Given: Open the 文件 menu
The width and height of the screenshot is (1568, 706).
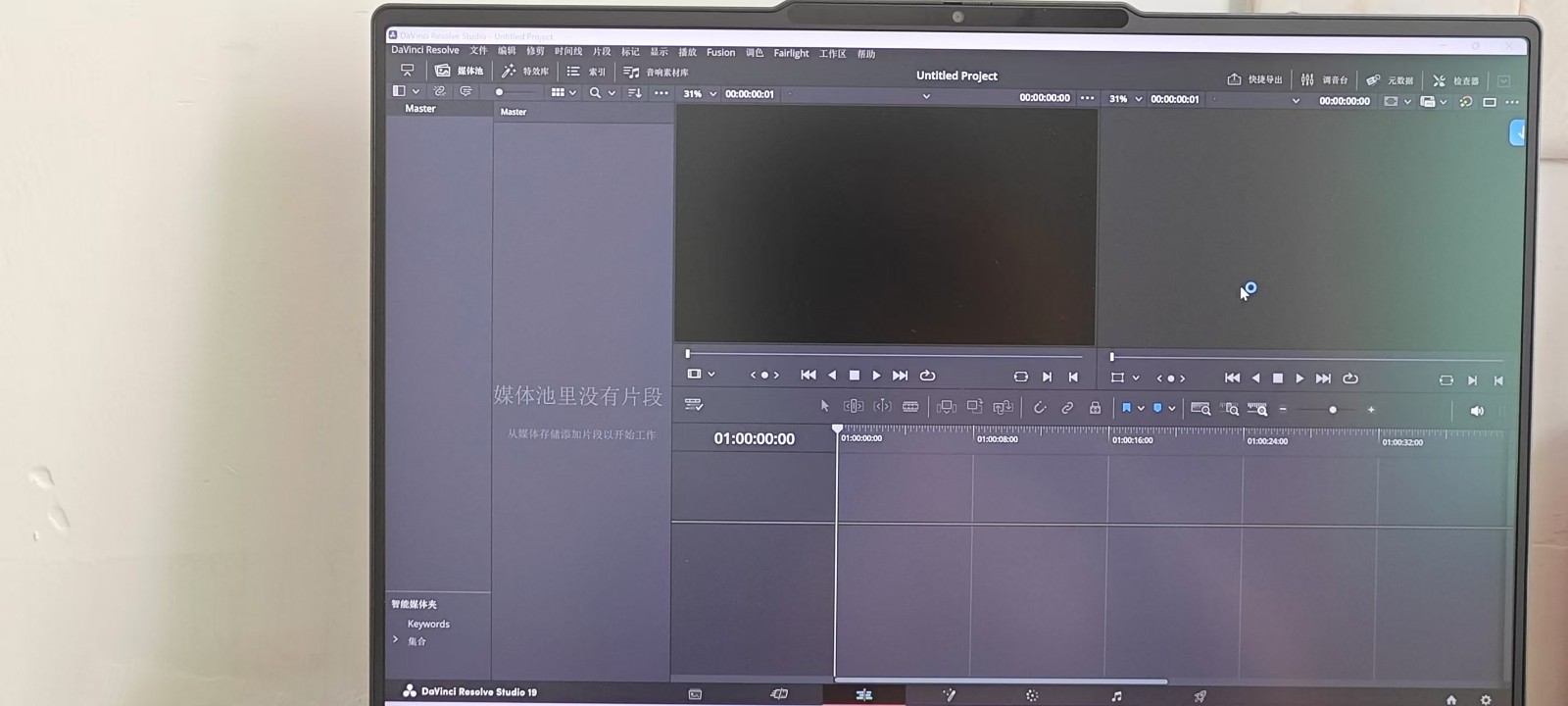Looking at the screenshot, I should click(x=478, y=50).
